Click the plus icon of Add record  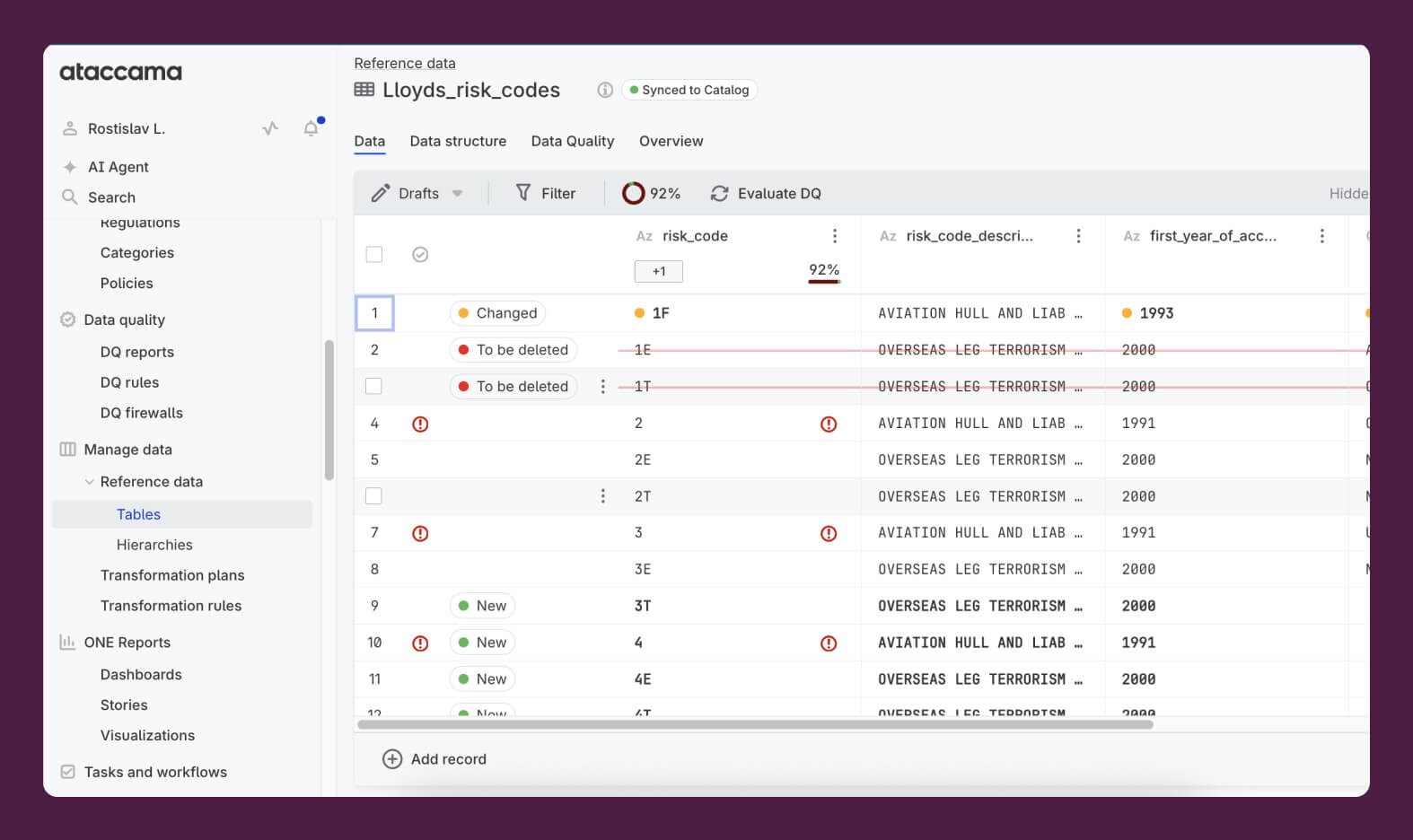point(392,759)
